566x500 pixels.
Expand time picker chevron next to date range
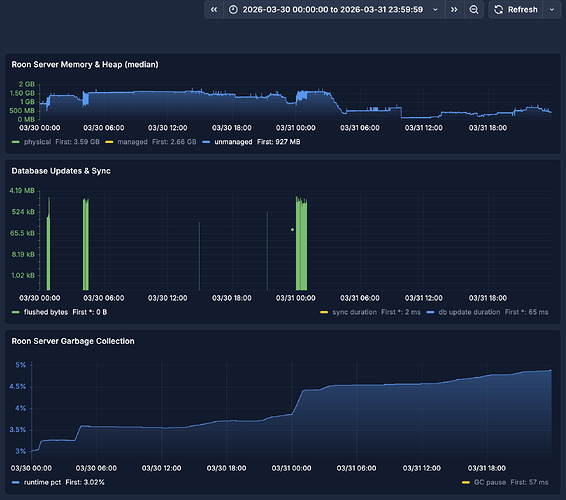(x=435, y=10)
